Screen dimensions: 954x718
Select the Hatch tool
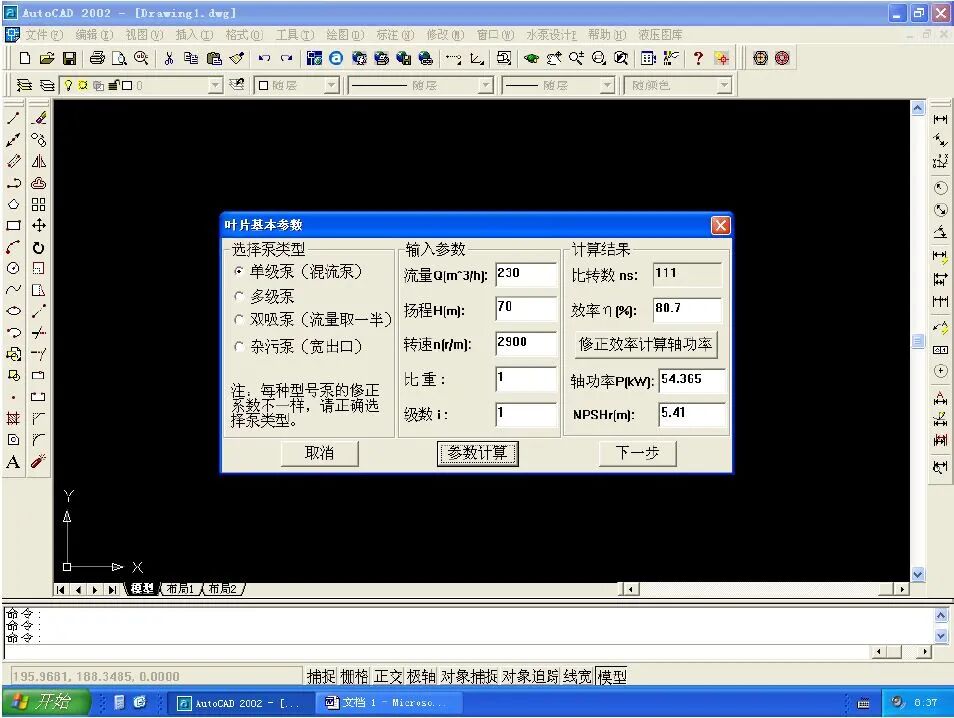click(13, 419)
